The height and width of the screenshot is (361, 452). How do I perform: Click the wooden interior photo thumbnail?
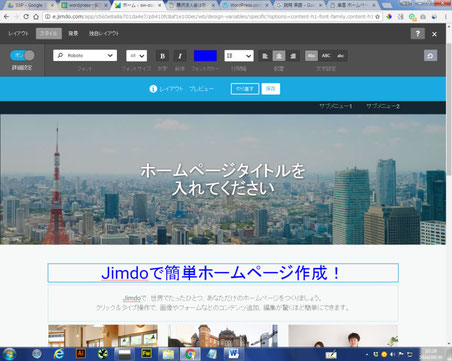click(103, 336)
